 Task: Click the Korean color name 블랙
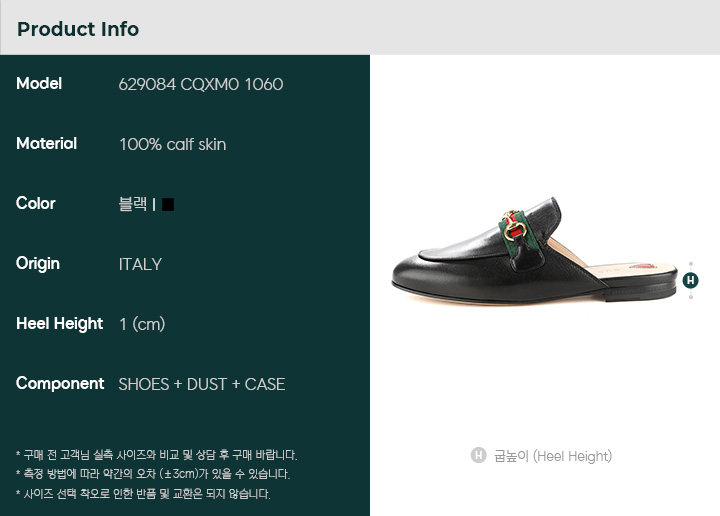[133, 203]
